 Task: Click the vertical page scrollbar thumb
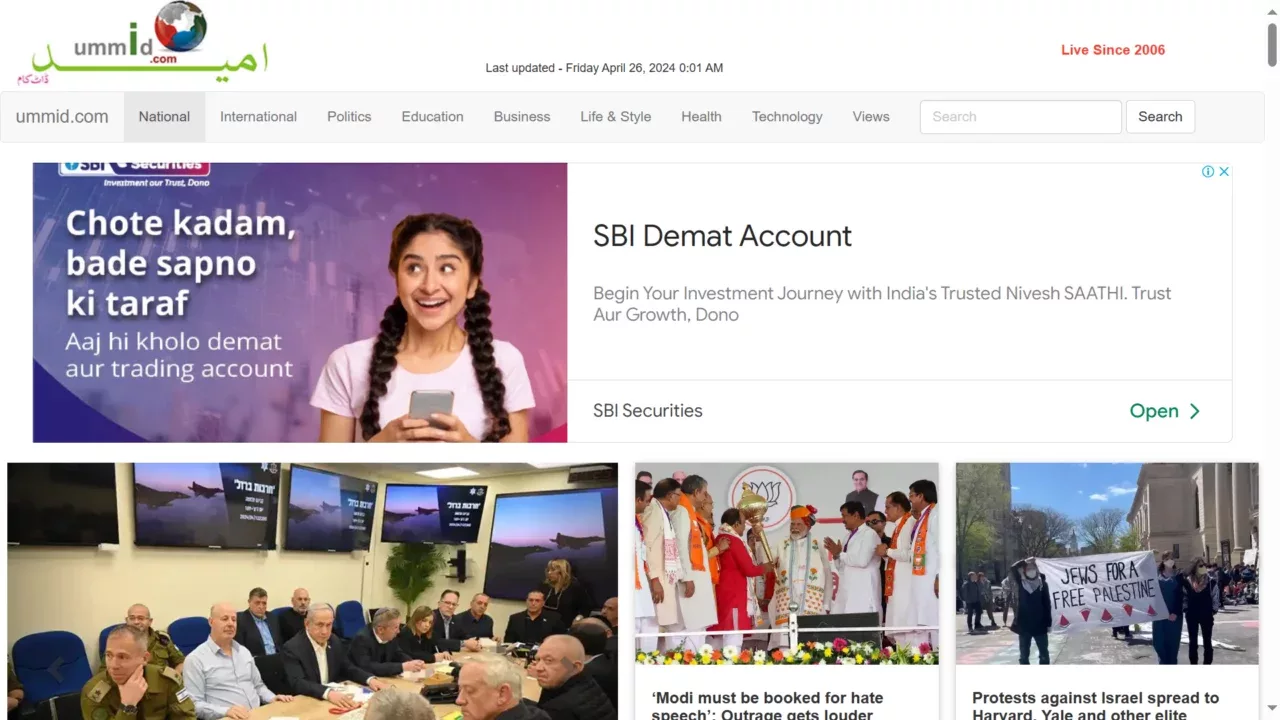click(1272, 43)
